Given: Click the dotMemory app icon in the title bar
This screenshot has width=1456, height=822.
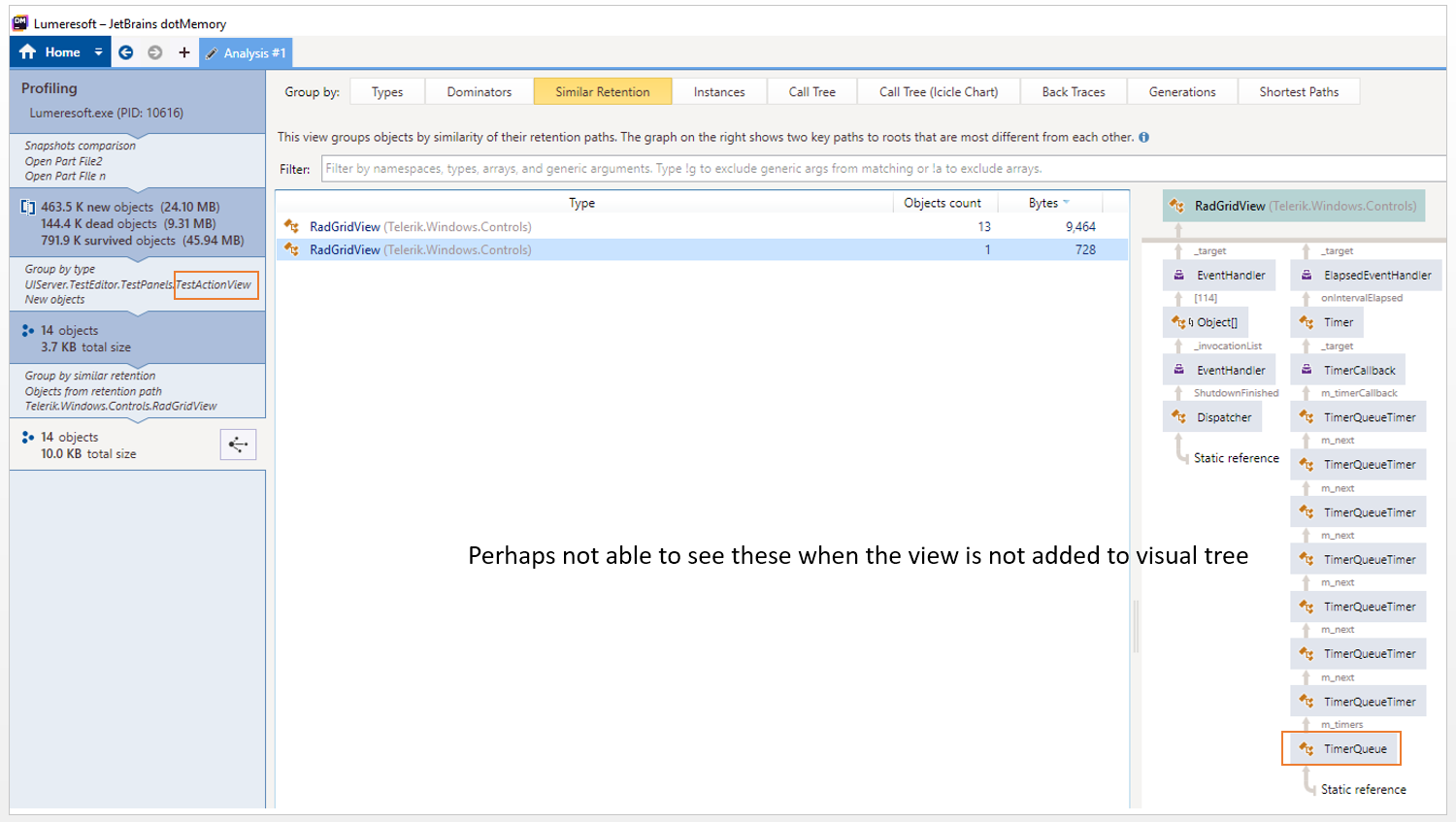Looking at the screenshot, I should 19,22.
